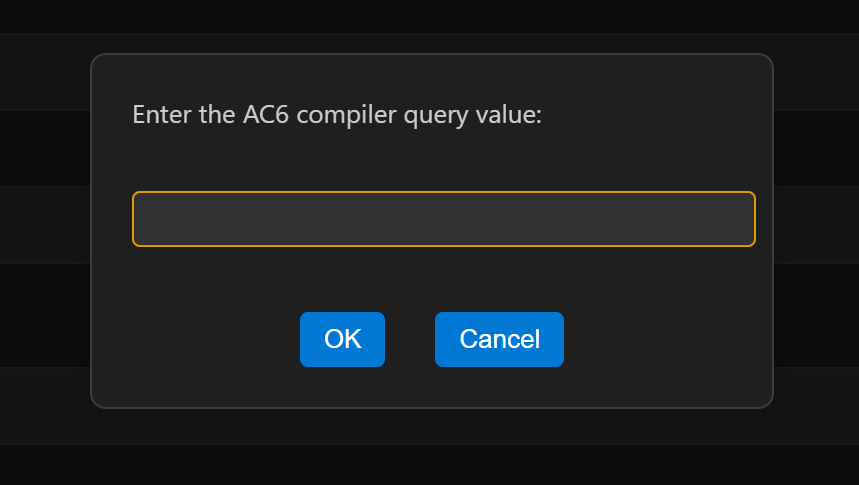
Task: Accept the AC6 compiler query prompt
Action: click(x=342, y=339)
